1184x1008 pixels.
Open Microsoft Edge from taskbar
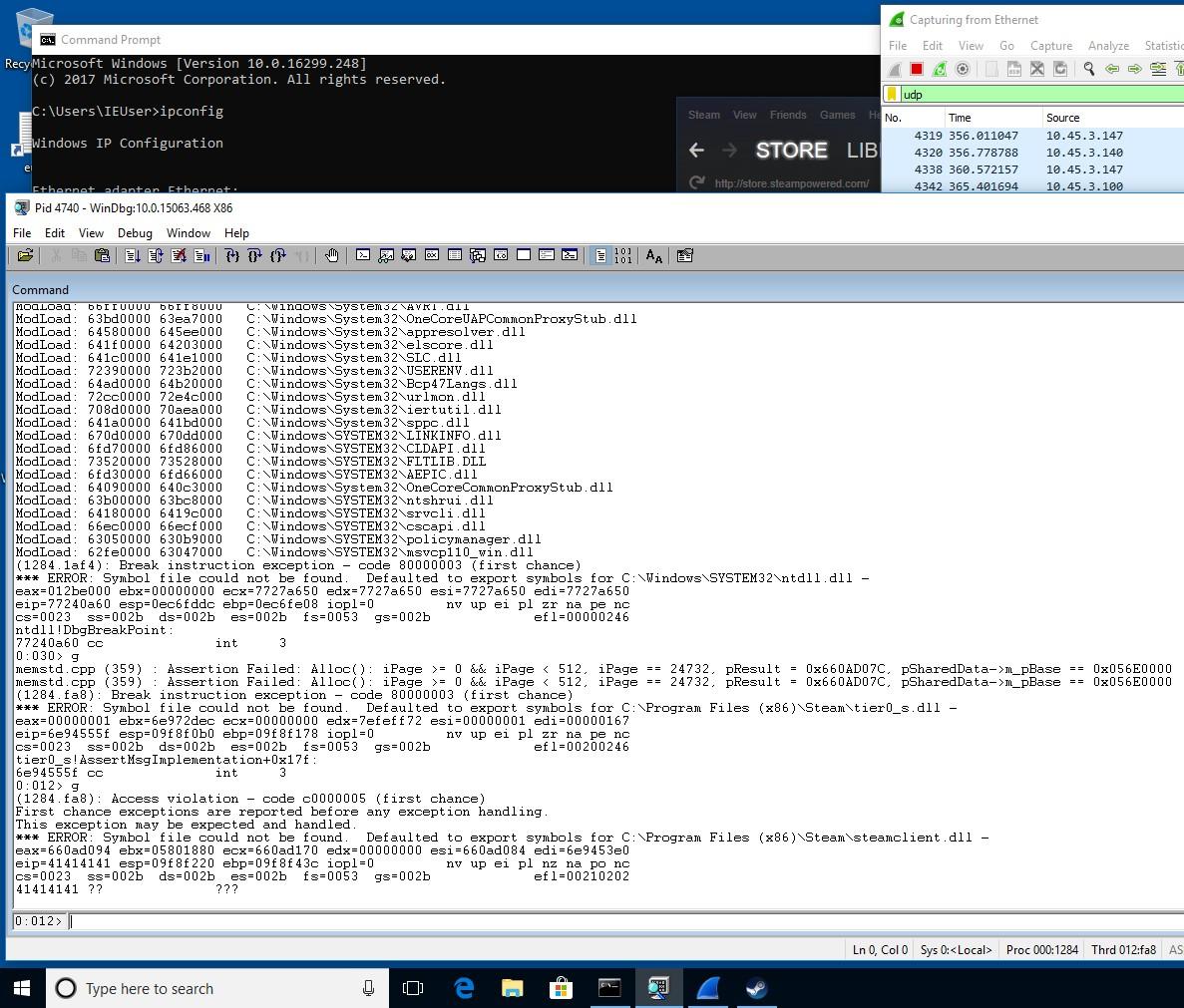(x=464, y=988)
